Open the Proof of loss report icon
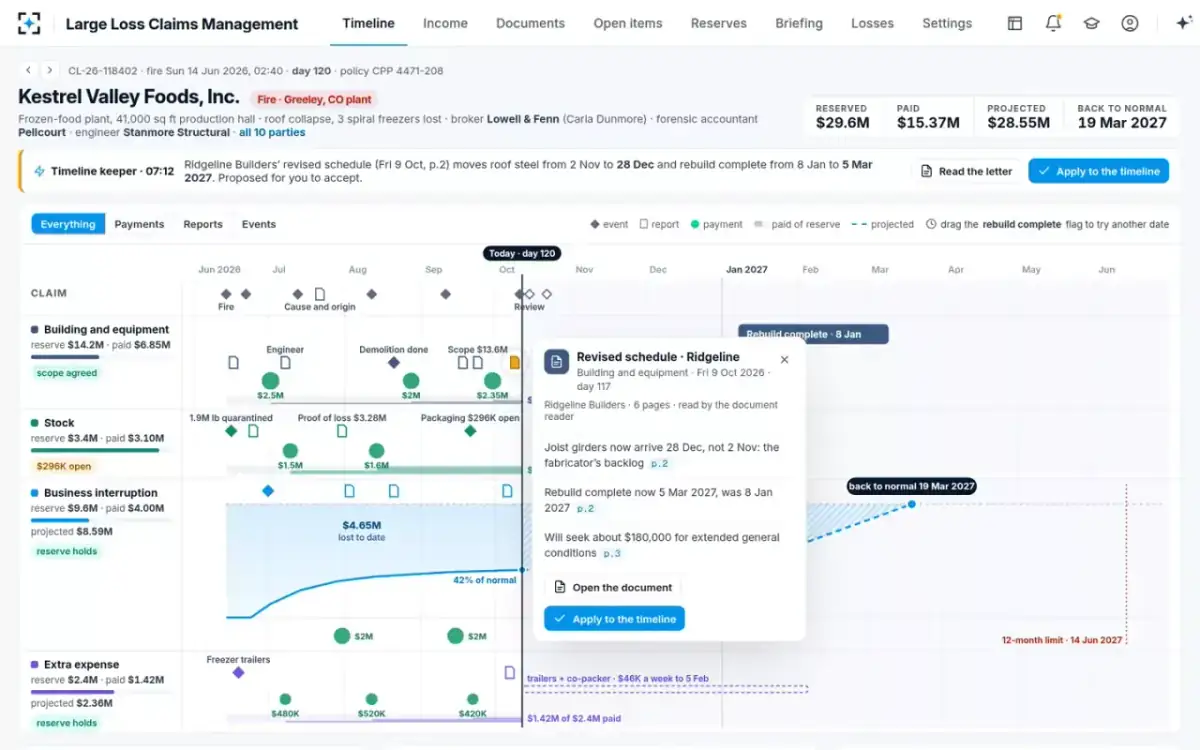1200x750 pixels. click(342, 431)
